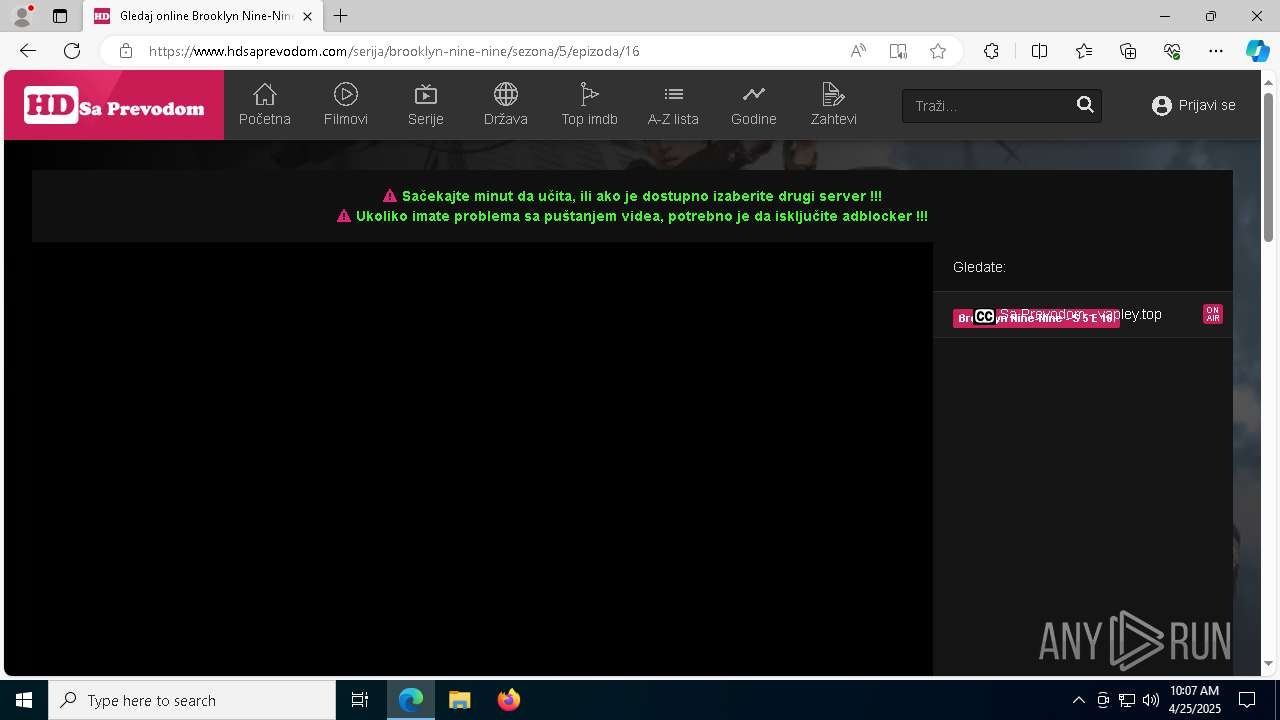
Task: Open the volume control
Action: [1150, 700]
